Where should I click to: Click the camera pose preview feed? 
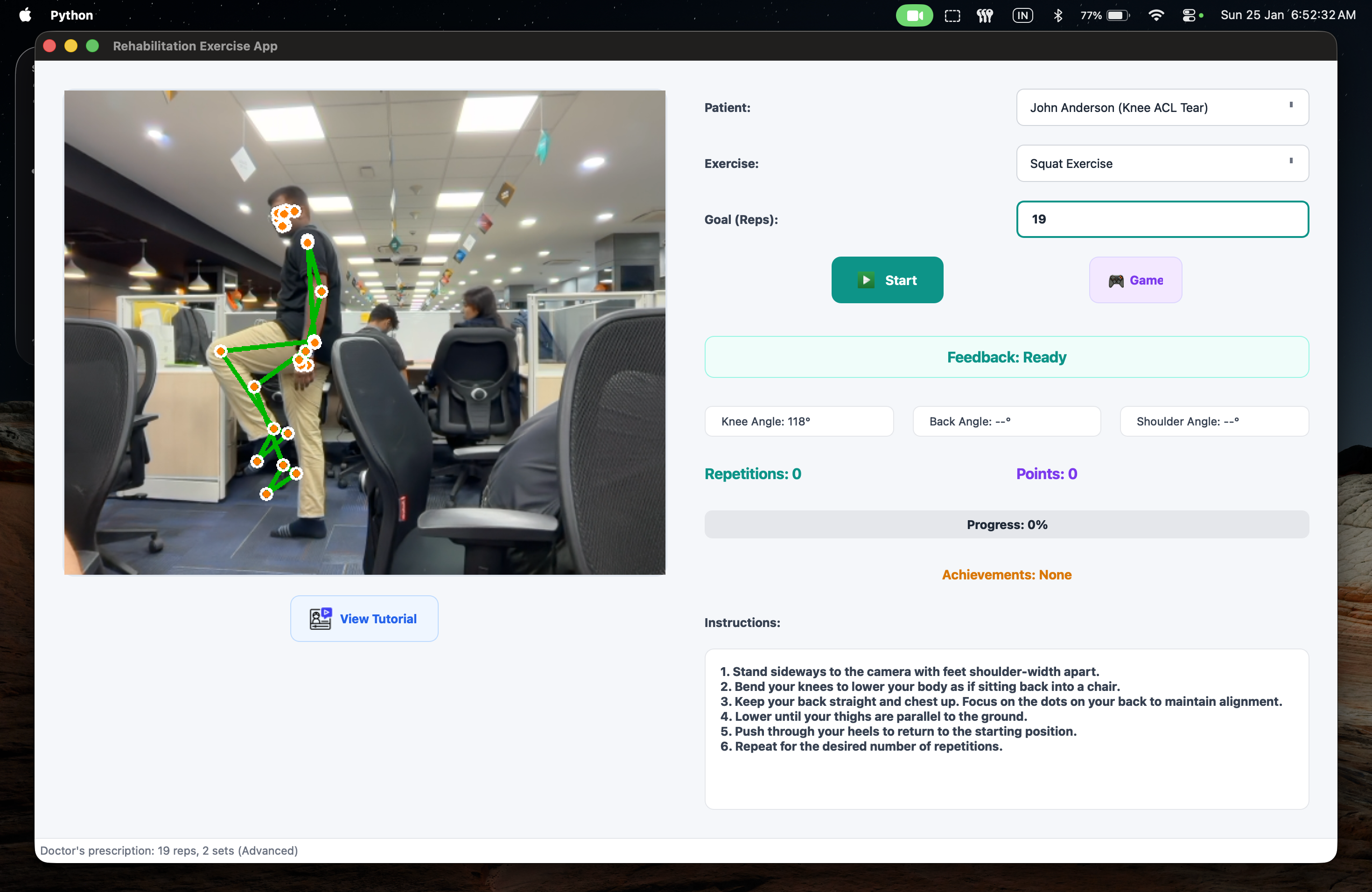click(364, 333)
